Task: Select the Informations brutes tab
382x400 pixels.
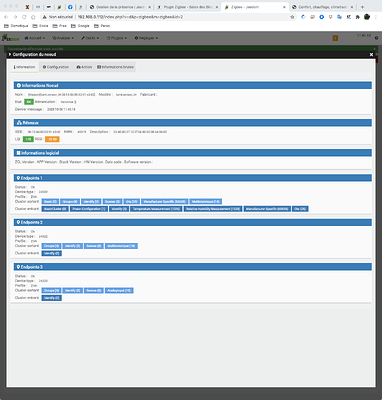Action: click(115, 67)
